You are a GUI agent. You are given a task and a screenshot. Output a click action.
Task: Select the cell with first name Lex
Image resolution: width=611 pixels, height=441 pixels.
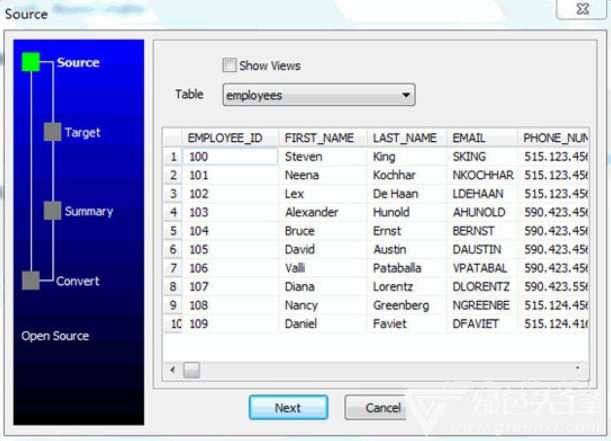(x=323, y=194)
